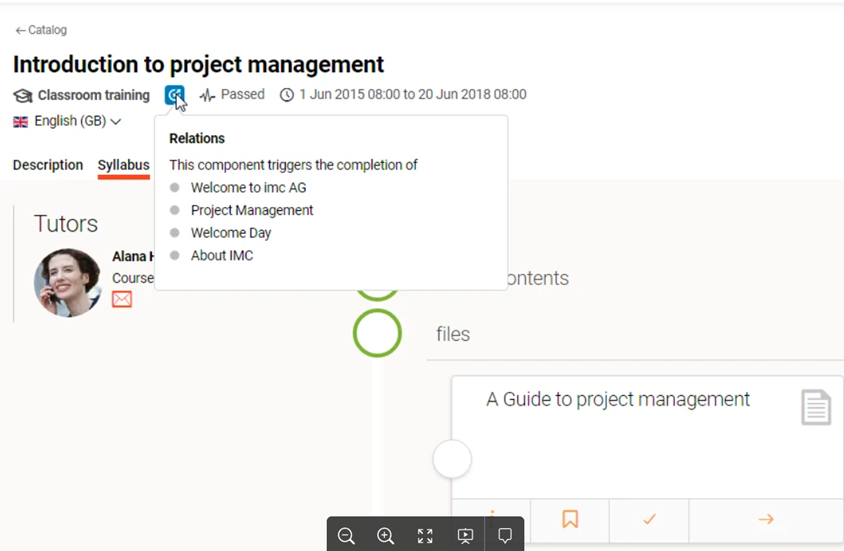
Task: Mark the guide as completed with checkmark
Action: point(649,519)
